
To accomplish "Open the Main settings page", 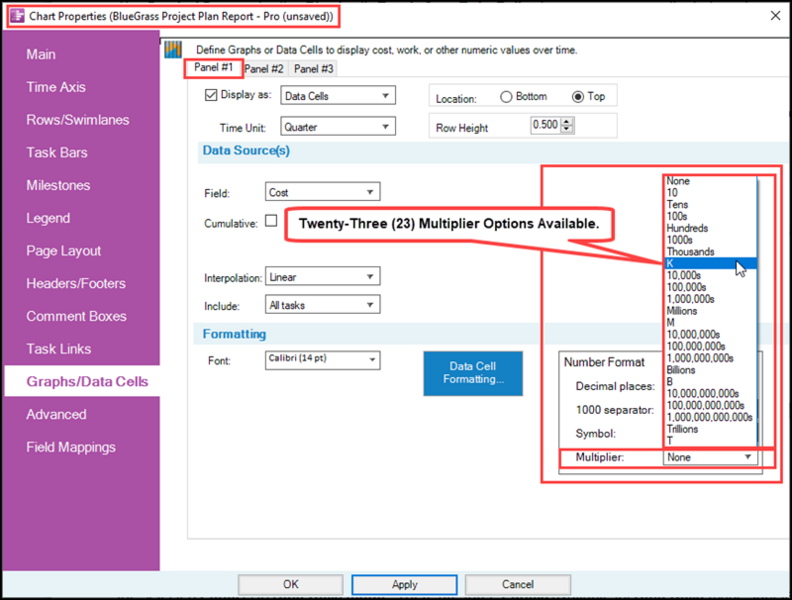I will (41, 55).
